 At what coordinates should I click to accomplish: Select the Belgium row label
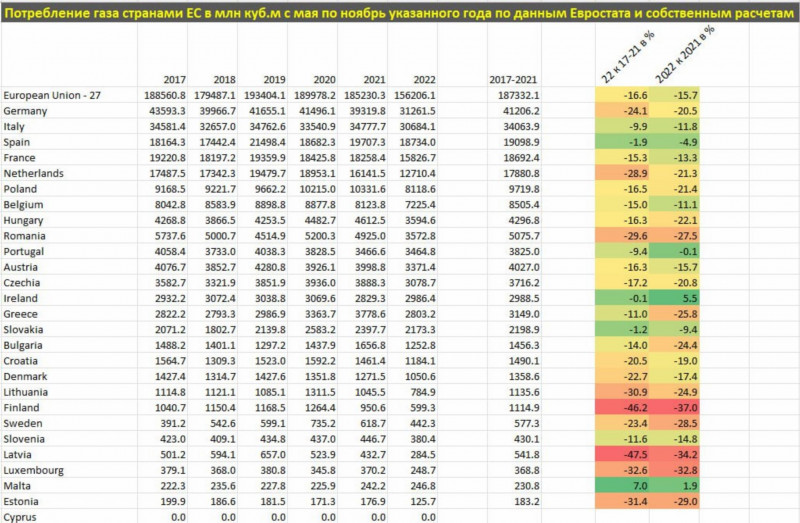coord(23,205)
